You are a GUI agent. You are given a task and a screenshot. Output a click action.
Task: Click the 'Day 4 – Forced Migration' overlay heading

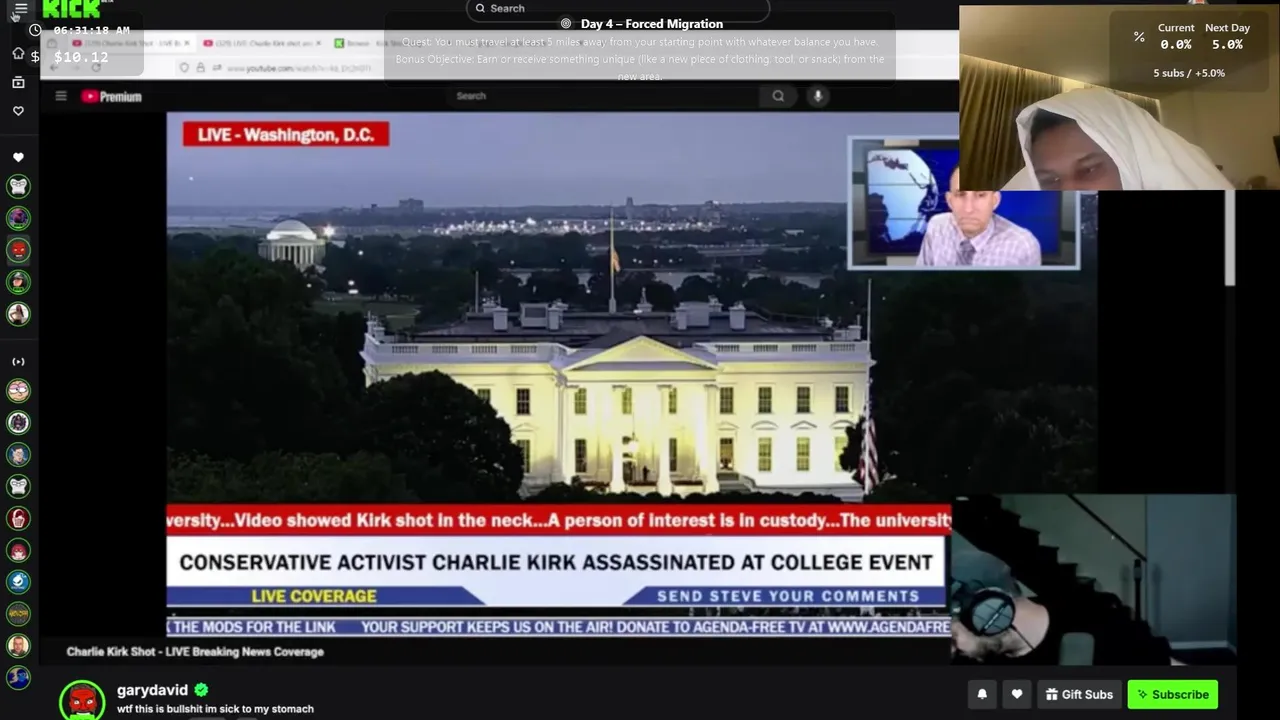tap(652, 24)
